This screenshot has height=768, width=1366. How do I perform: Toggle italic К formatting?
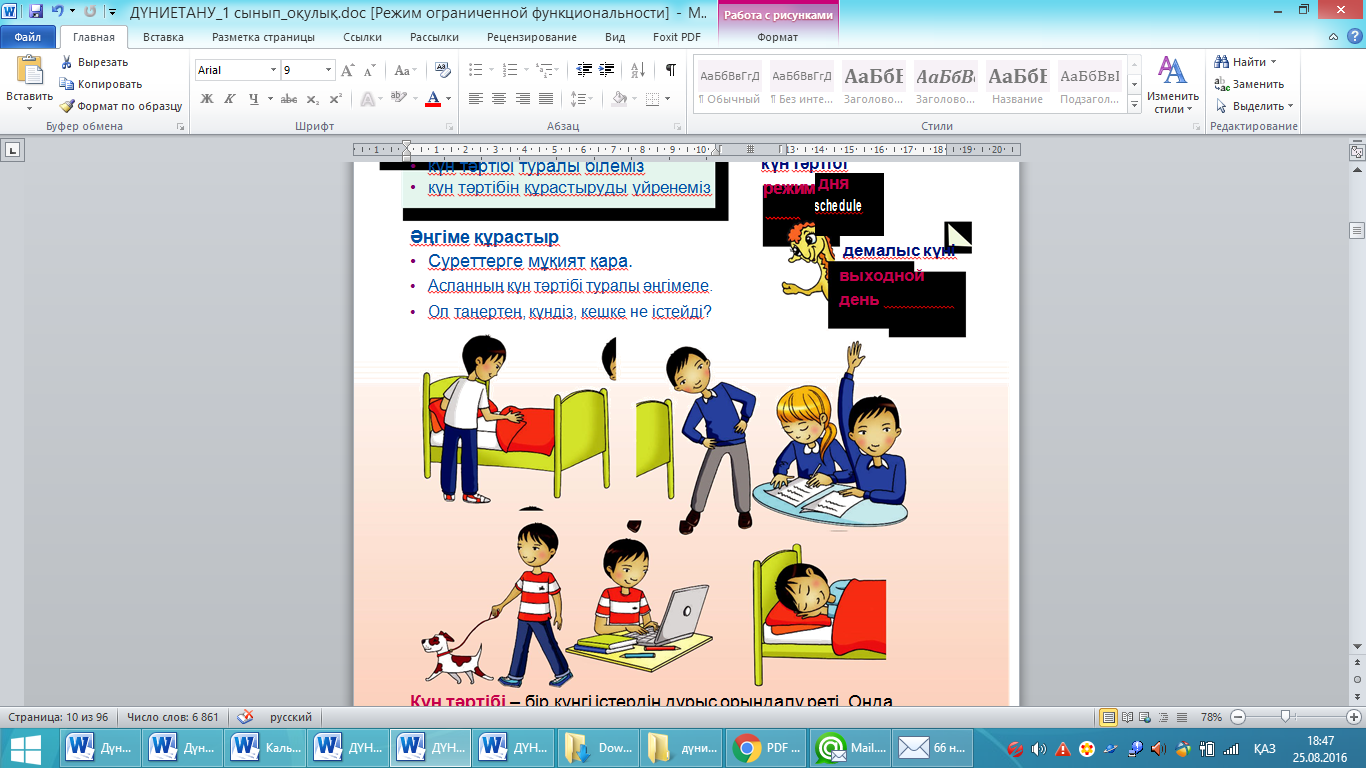pos(229,99)
